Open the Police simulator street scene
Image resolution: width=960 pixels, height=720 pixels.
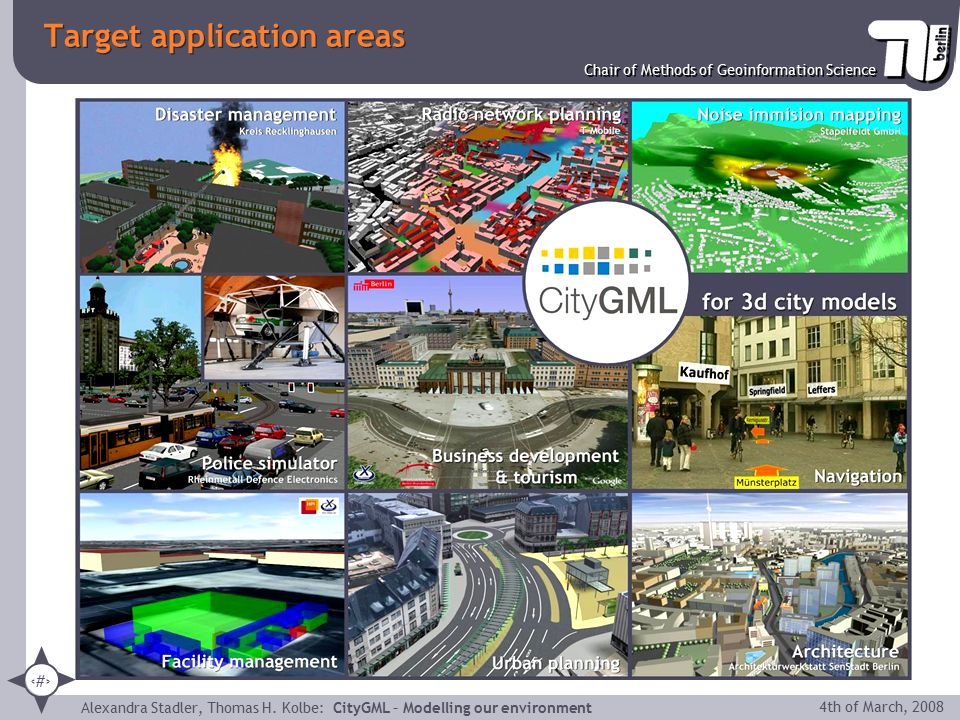coord(212,383)
